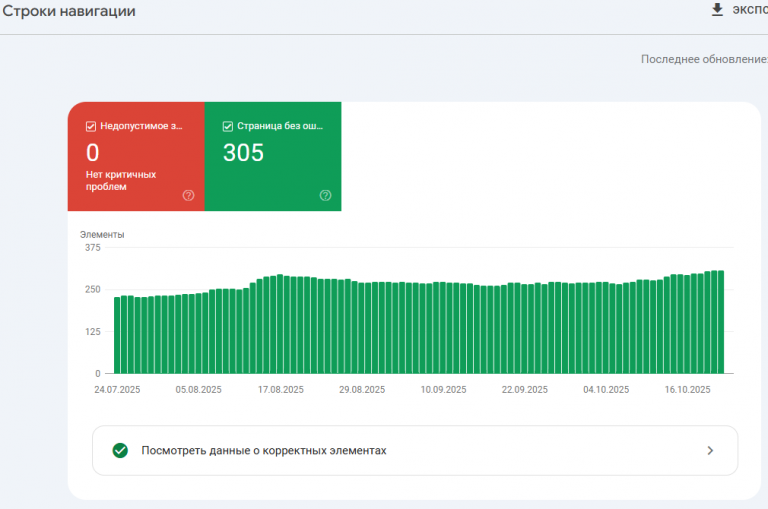The height and width of the screenshot is (509, 768).
Task: Click the 16.10.2025 date label
Action: pyautogui.click(x=688, y=390)
